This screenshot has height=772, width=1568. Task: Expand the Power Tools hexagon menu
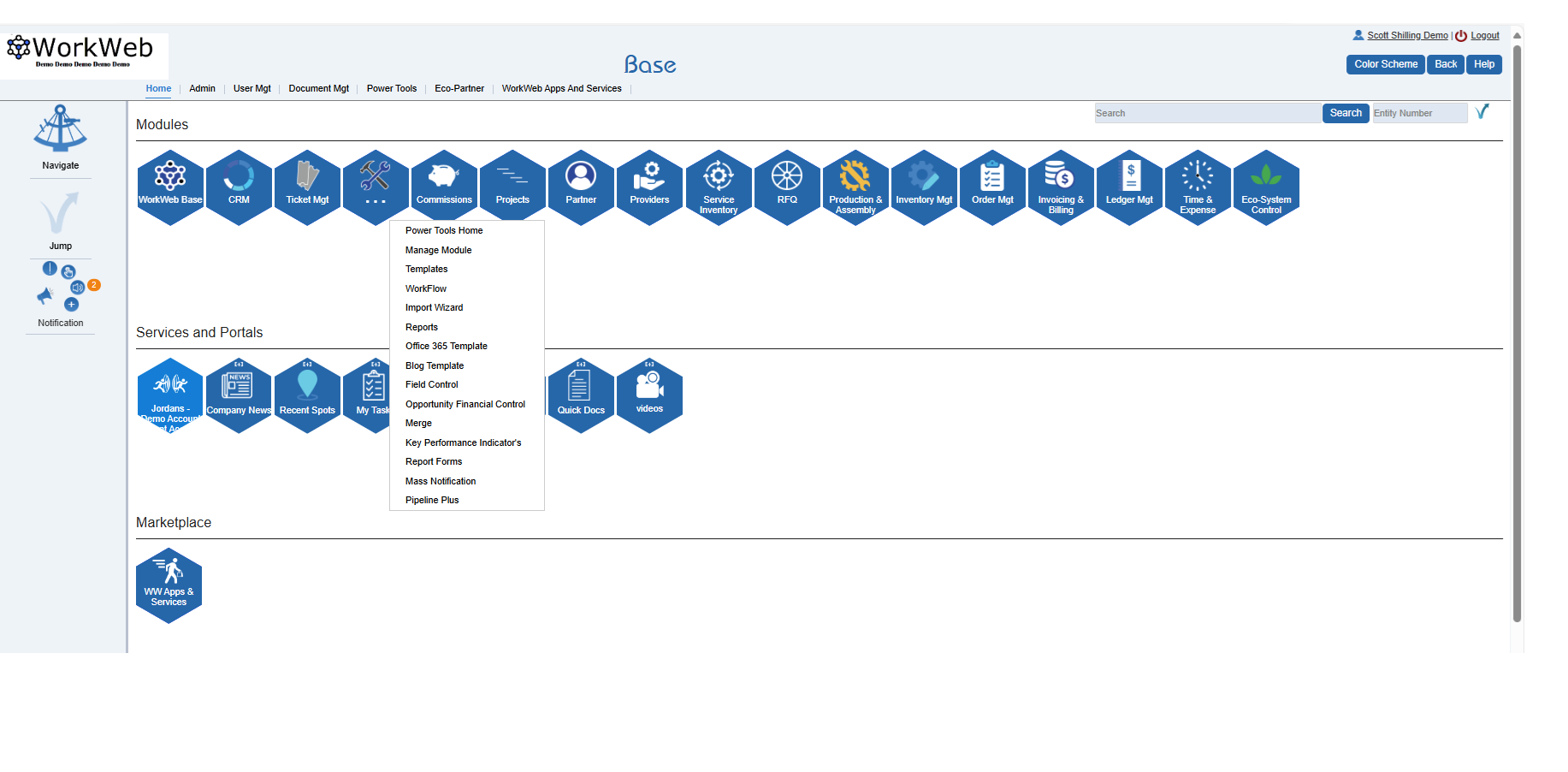click(x=376, y=187)
